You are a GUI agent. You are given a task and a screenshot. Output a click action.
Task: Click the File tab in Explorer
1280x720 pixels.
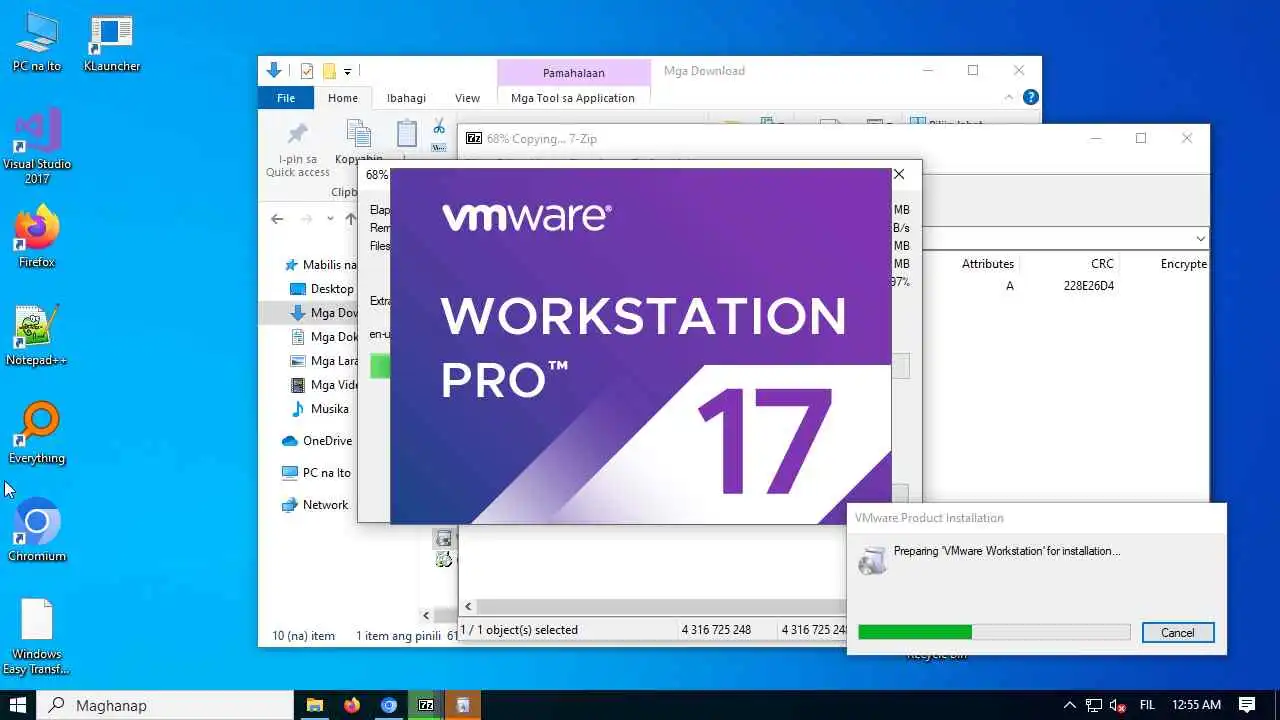(x=286, y=98)
